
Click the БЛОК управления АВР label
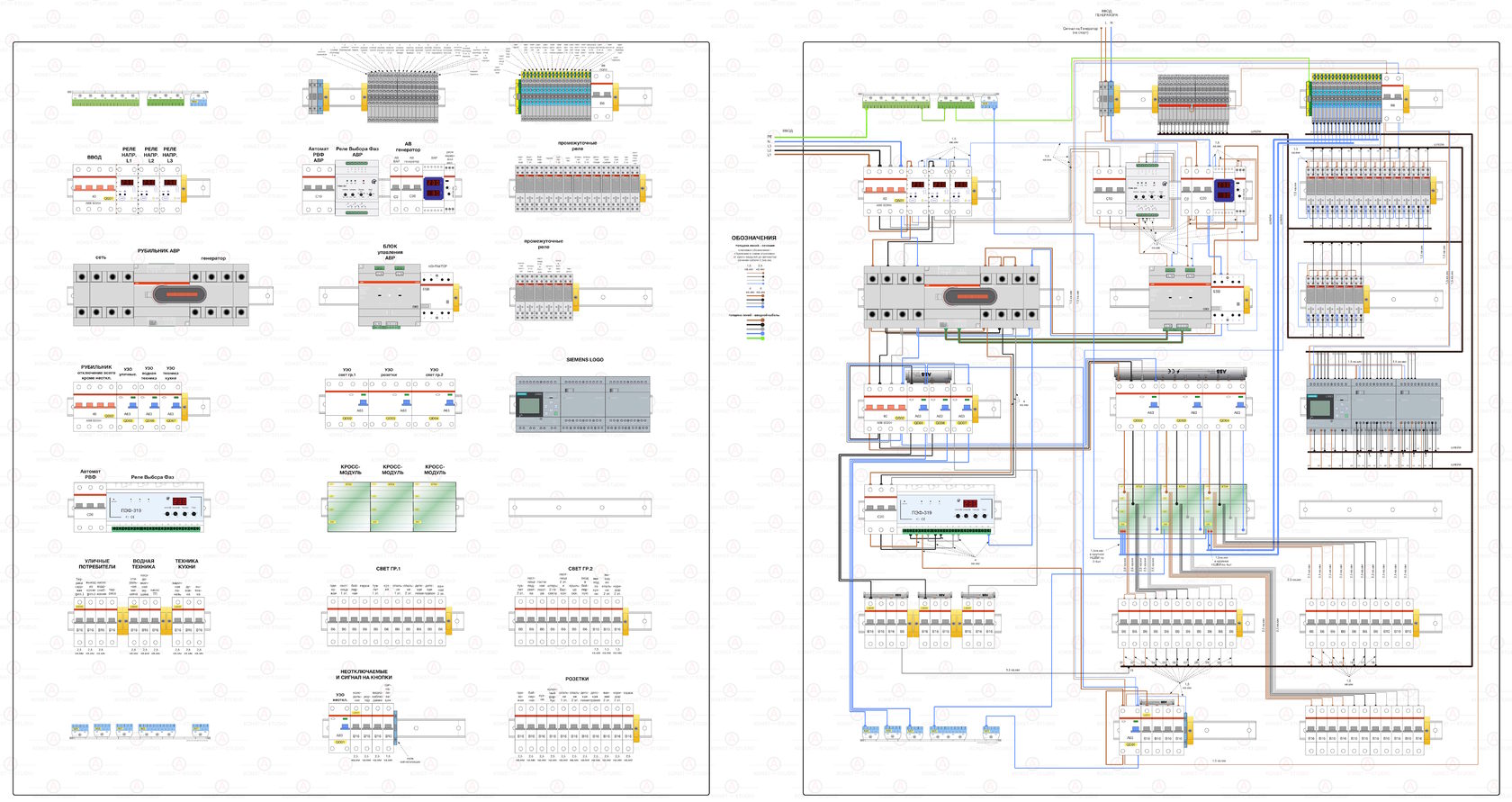click(390, 252)
